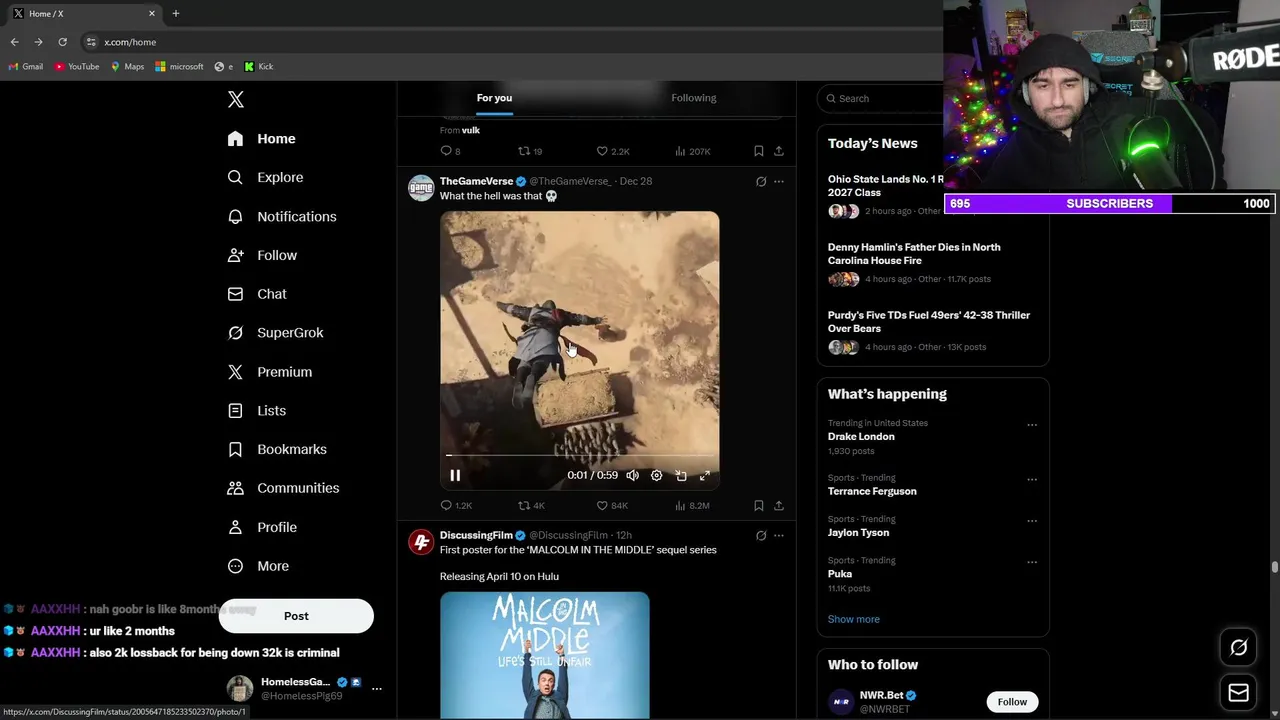Open the YouTube bookmark

(x=77, y=67)
